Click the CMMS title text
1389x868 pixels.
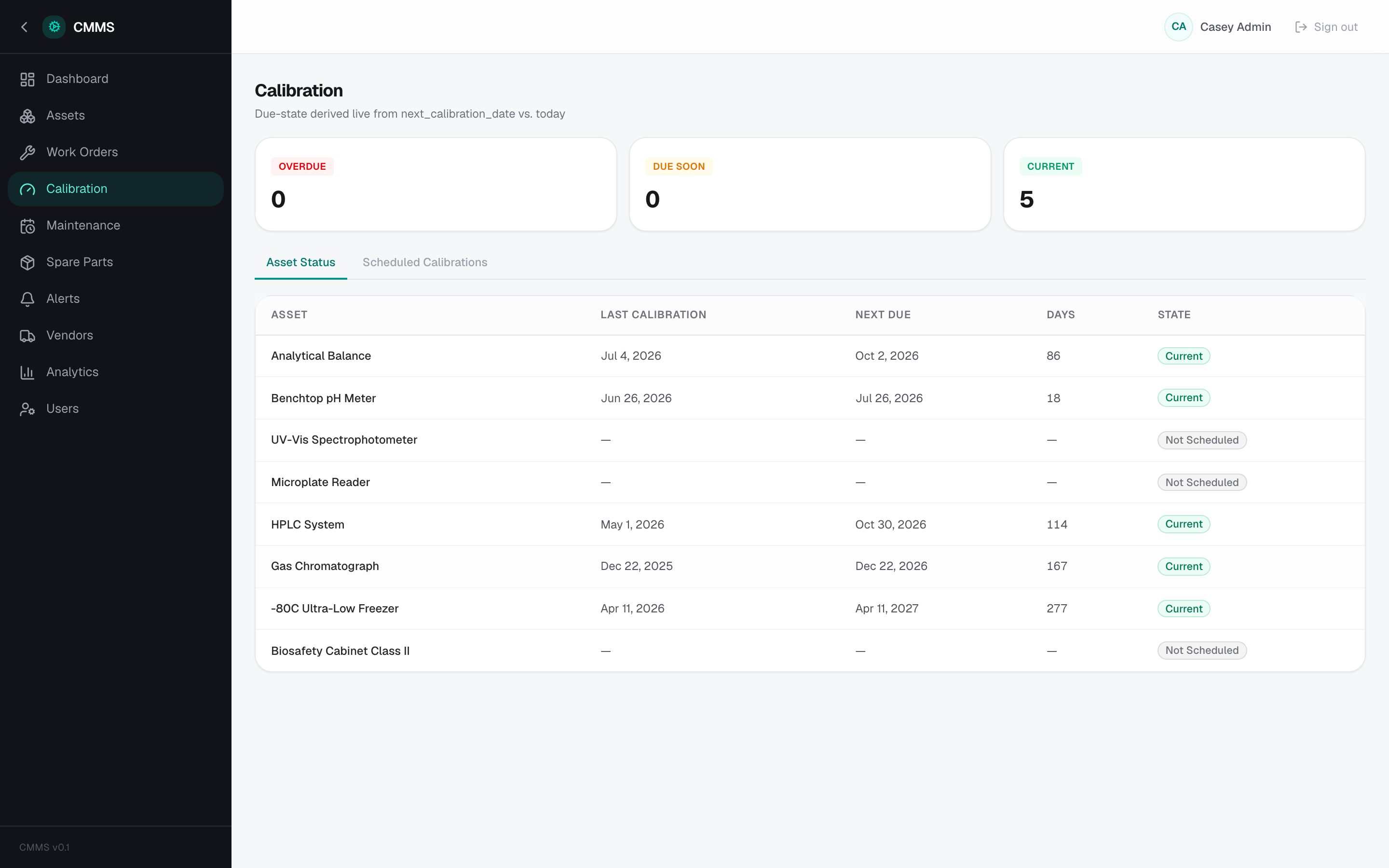(x=94, y=27)
